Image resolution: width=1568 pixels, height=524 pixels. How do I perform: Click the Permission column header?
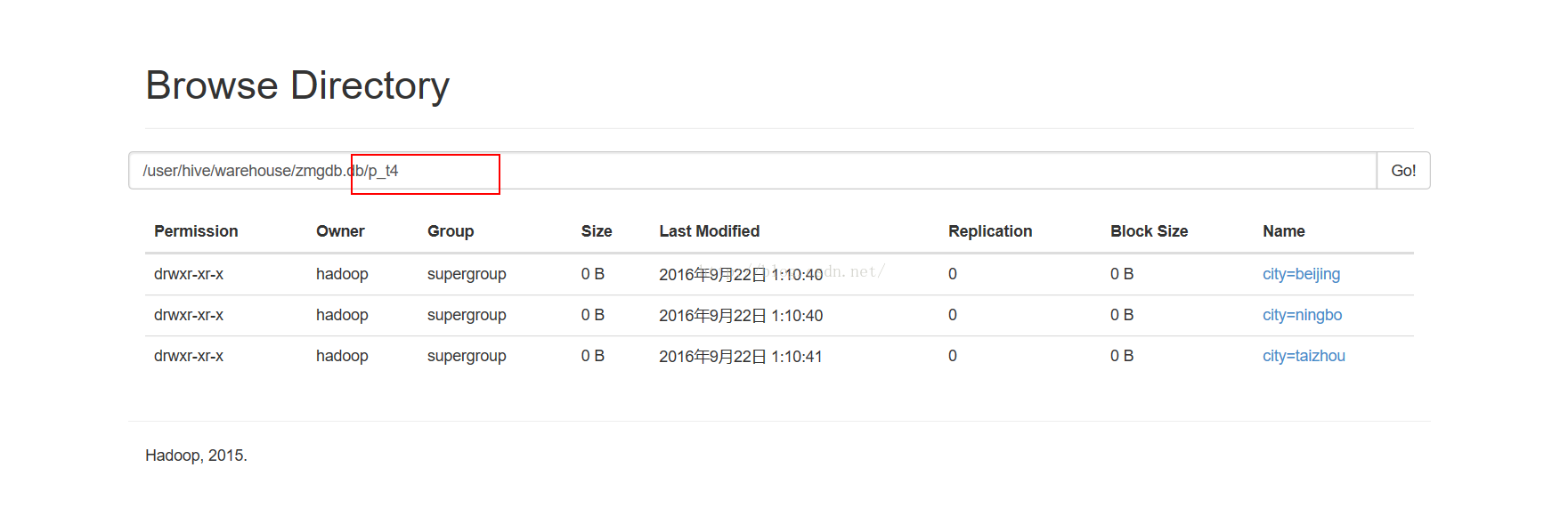point(196,231)
